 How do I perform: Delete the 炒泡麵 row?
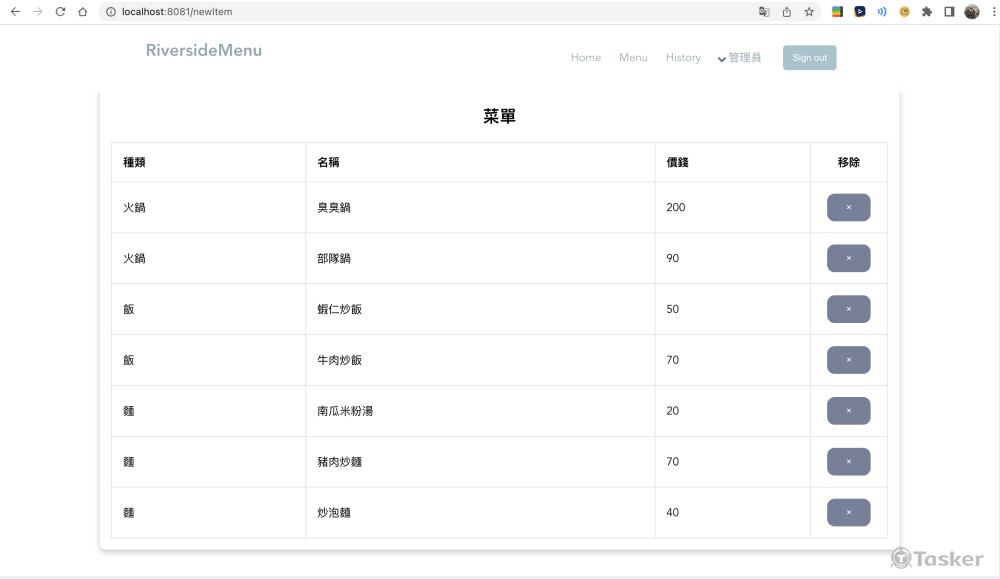848,513
